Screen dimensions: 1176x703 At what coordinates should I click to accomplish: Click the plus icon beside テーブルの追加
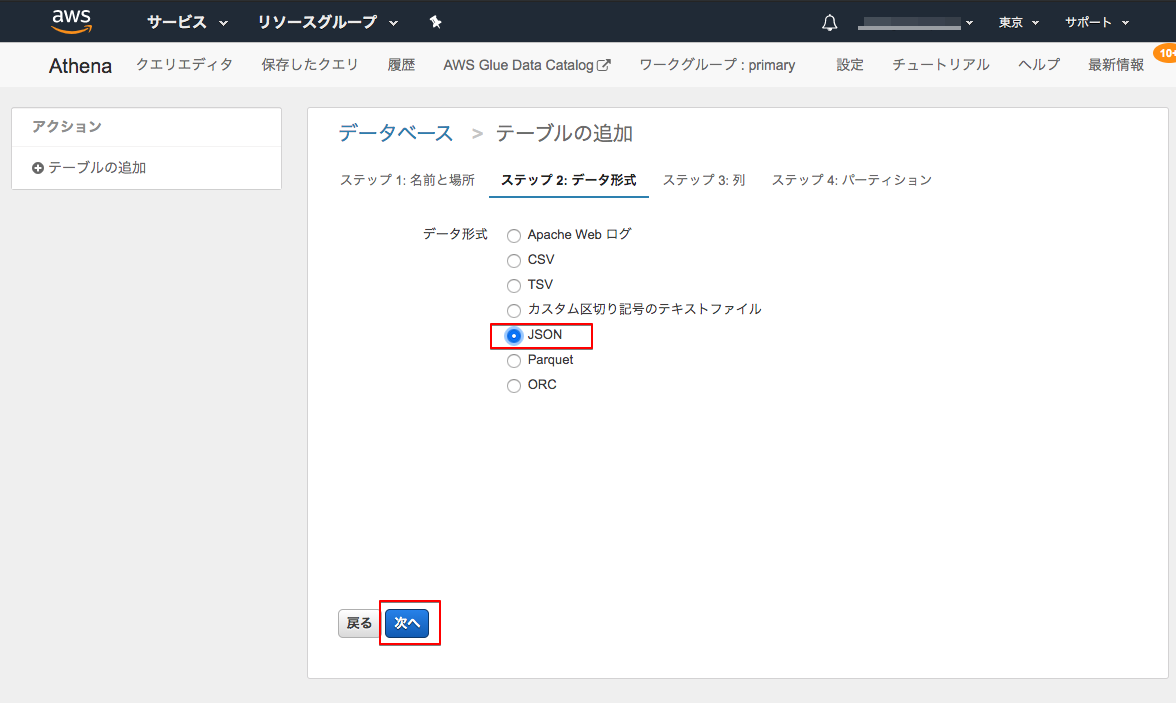click(38, 168)
